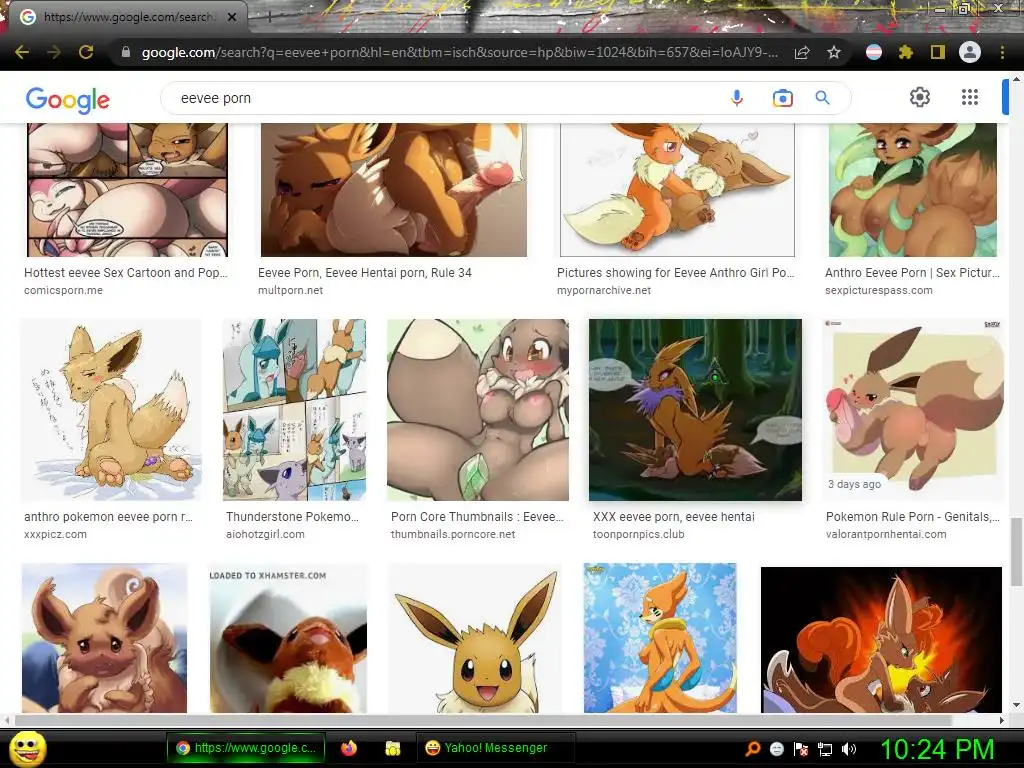Close the google.com search tab

(232, 17)
